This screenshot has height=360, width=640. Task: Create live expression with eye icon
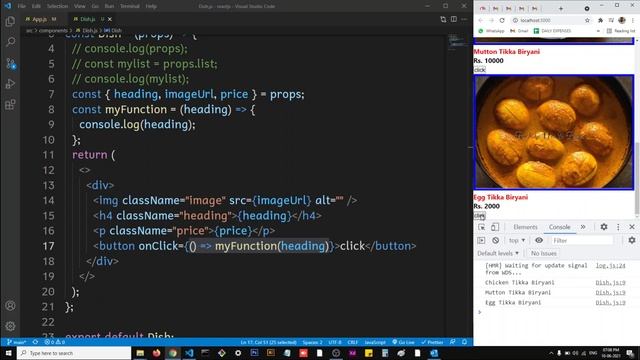click(x=539, y=240)
